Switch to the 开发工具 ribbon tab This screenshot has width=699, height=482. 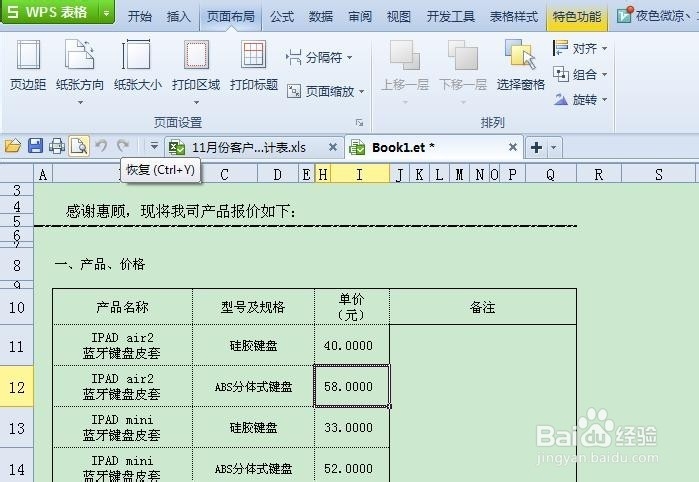pos(451,16)
